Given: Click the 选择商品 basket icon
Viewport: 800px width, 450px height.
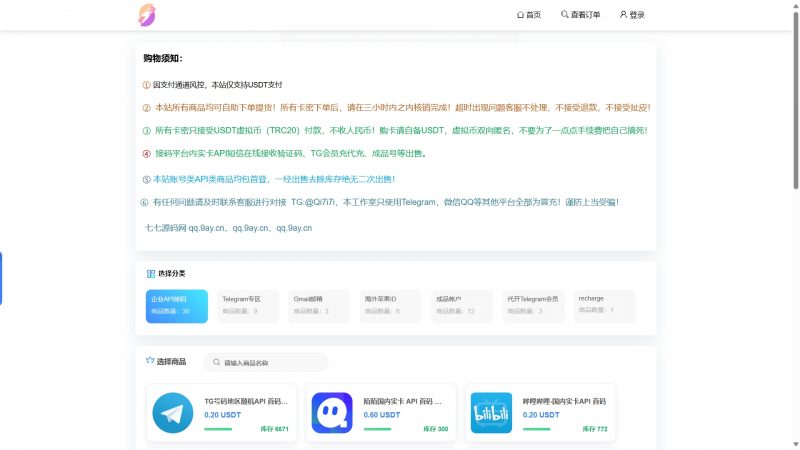Looking at the screenshot, I should coord(149,361).
